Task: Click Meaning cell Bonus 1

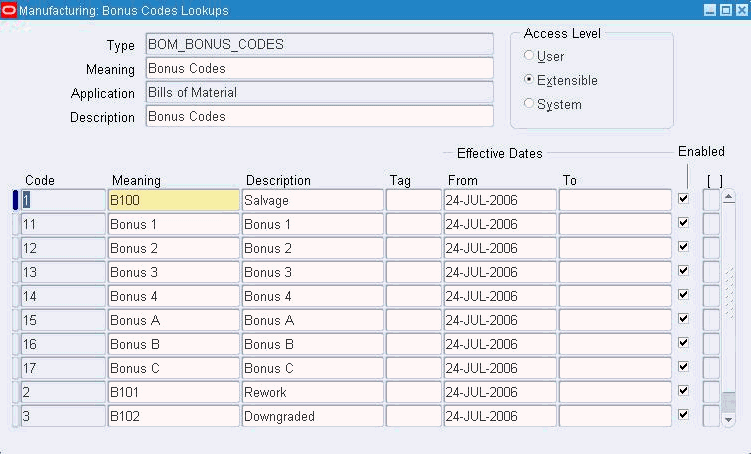Action: coord(173,224)
